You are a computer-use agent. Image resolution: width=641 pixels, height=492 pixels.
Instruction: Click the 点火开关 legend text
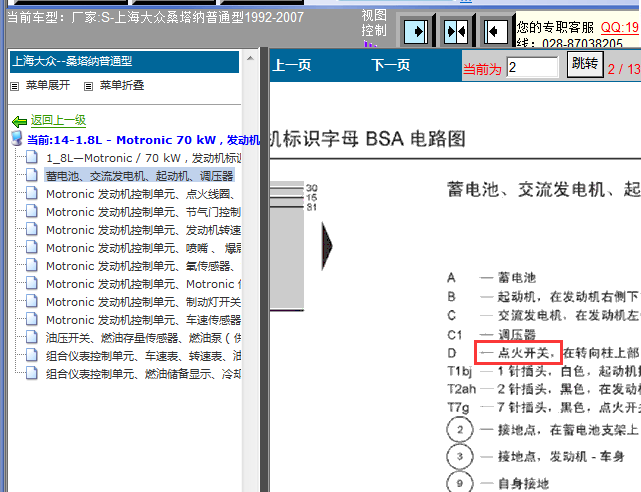[x=524, y=352]
